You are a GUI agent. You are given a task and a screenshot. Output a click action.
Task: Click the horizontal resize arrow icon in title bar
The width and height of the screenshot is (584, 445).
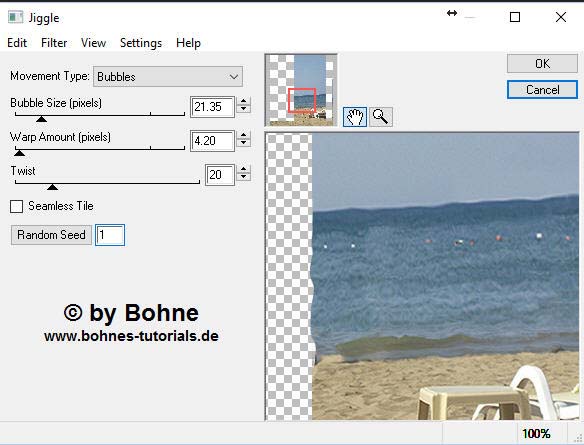coord(452,13)
